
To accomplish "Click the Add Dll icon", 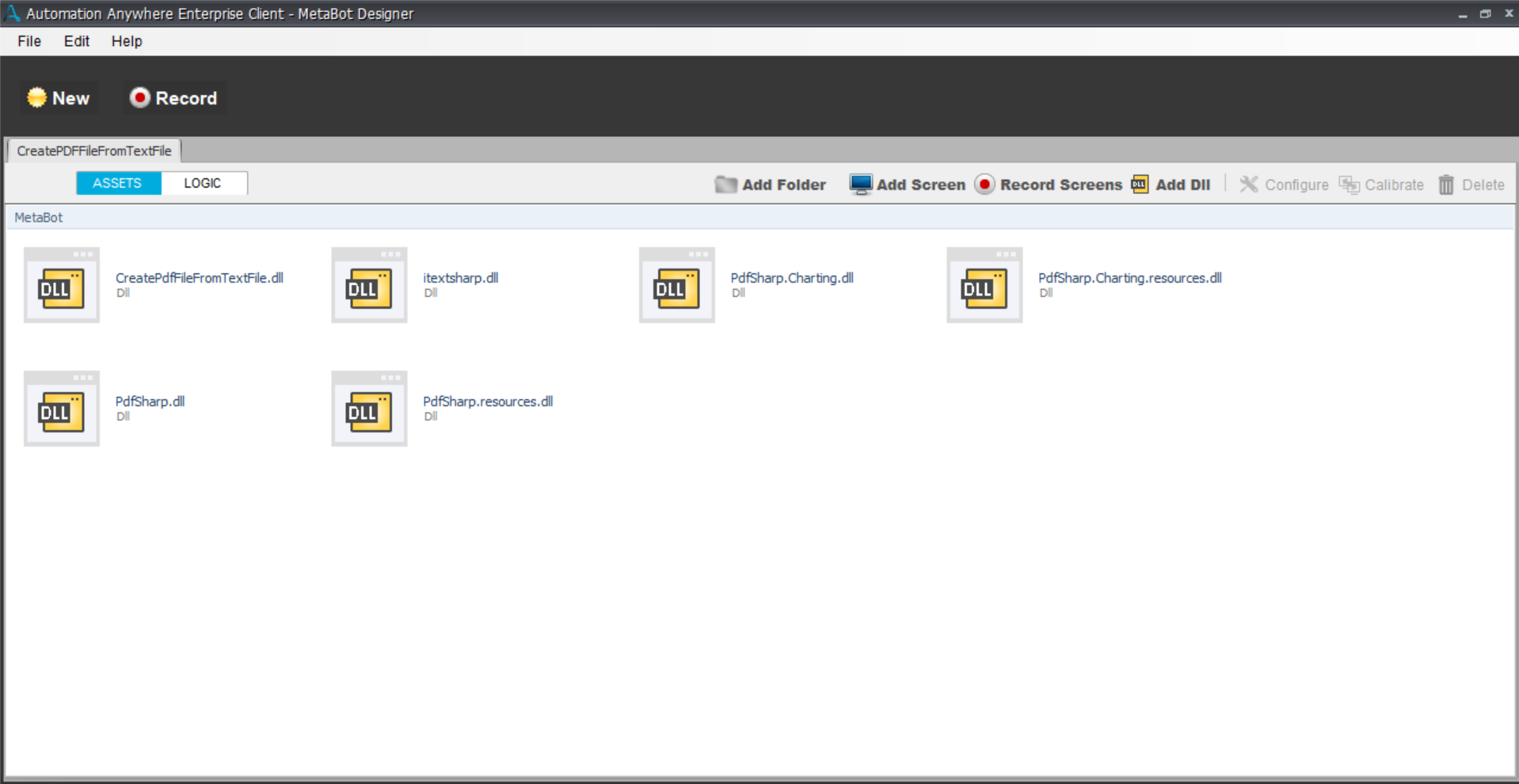I will tap(1140, 185).
